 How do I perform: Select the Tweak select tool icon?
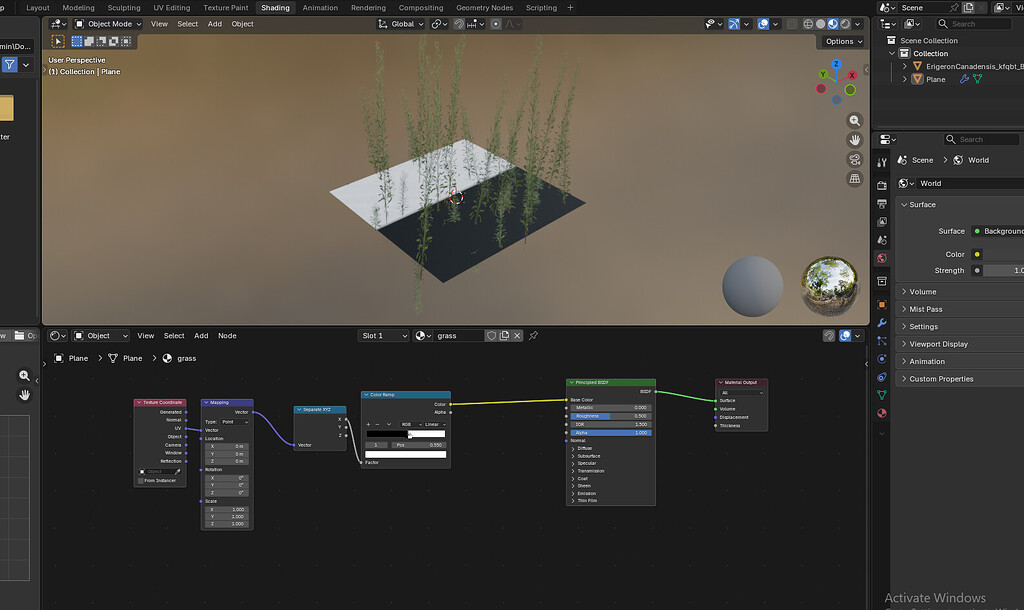(58, 41)
